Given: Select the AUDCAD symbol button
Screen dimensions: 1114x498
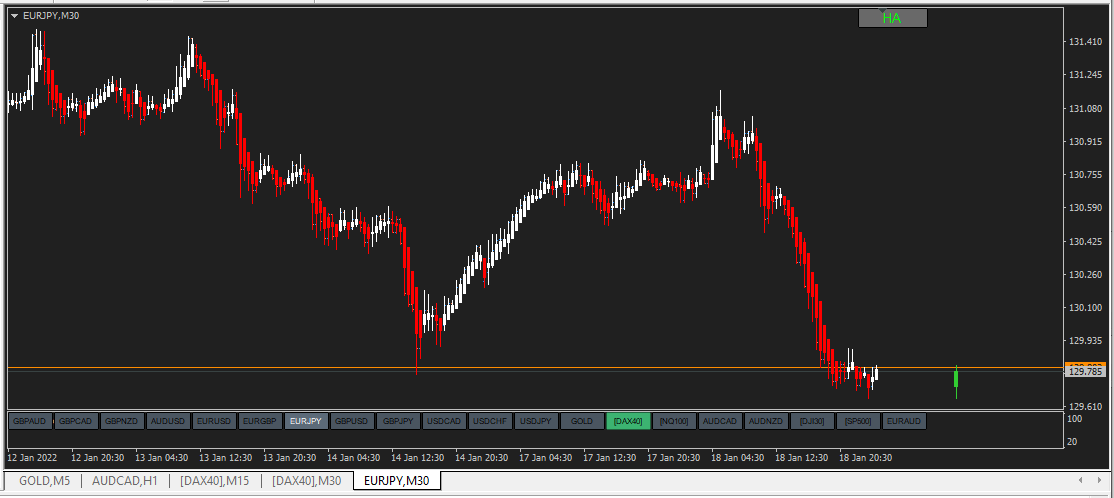Looking at the screenshot, I should click(720, 421).
